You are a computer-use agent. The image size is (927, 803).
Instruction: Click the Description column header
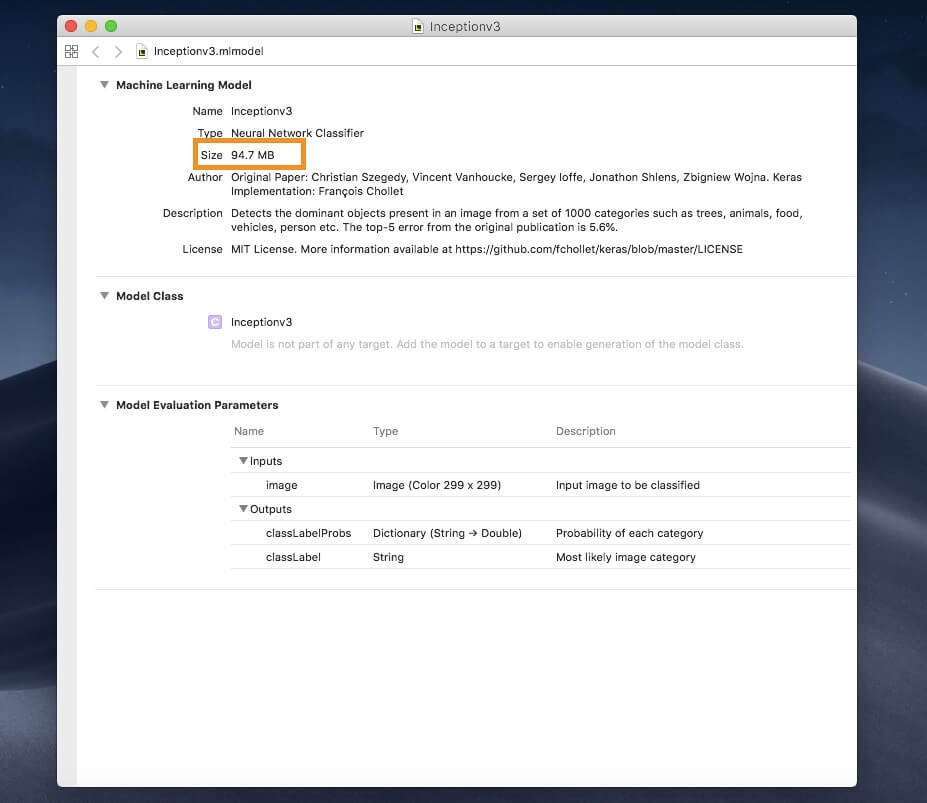(585, 431)
